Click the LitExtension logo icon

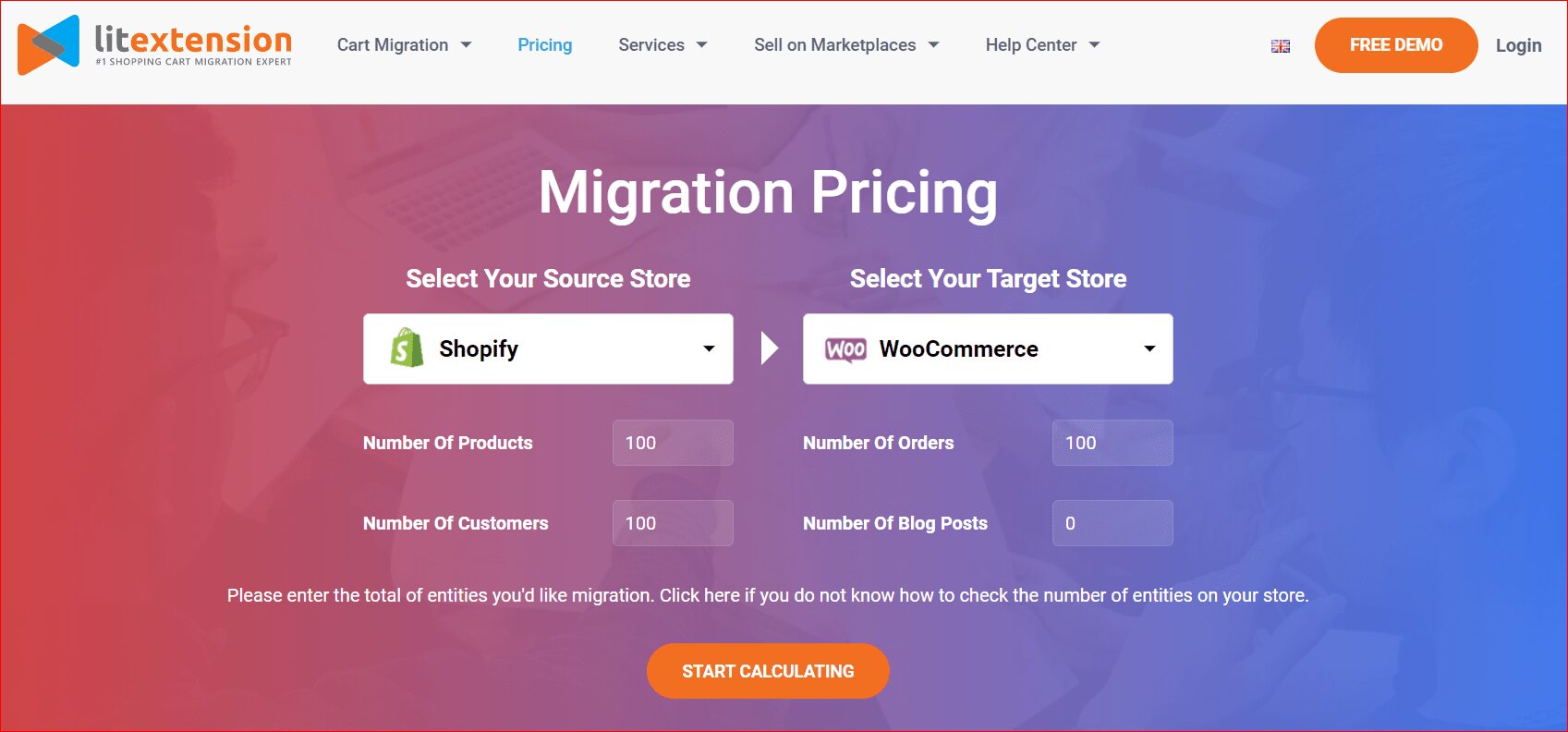[48, 45]
